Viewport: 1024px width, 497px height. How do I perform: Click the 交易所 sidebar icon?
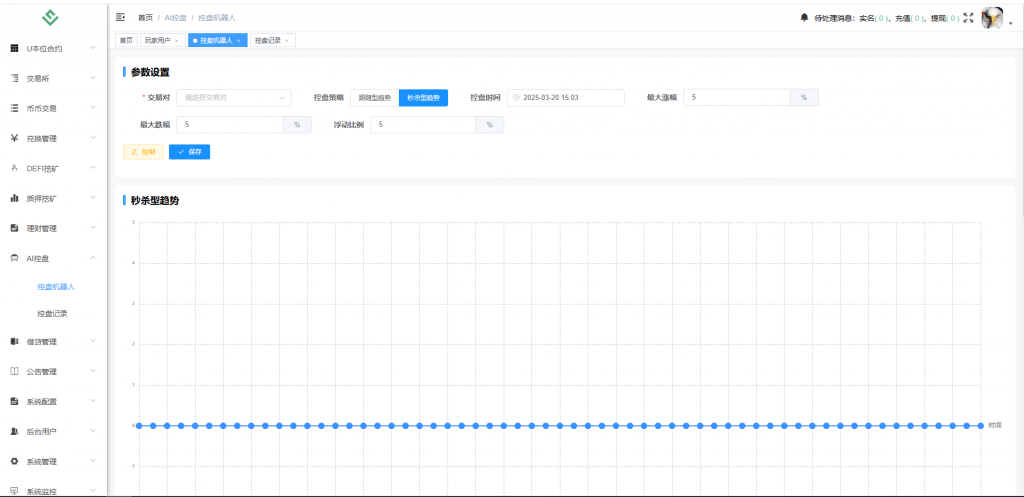tap(14, 78)
